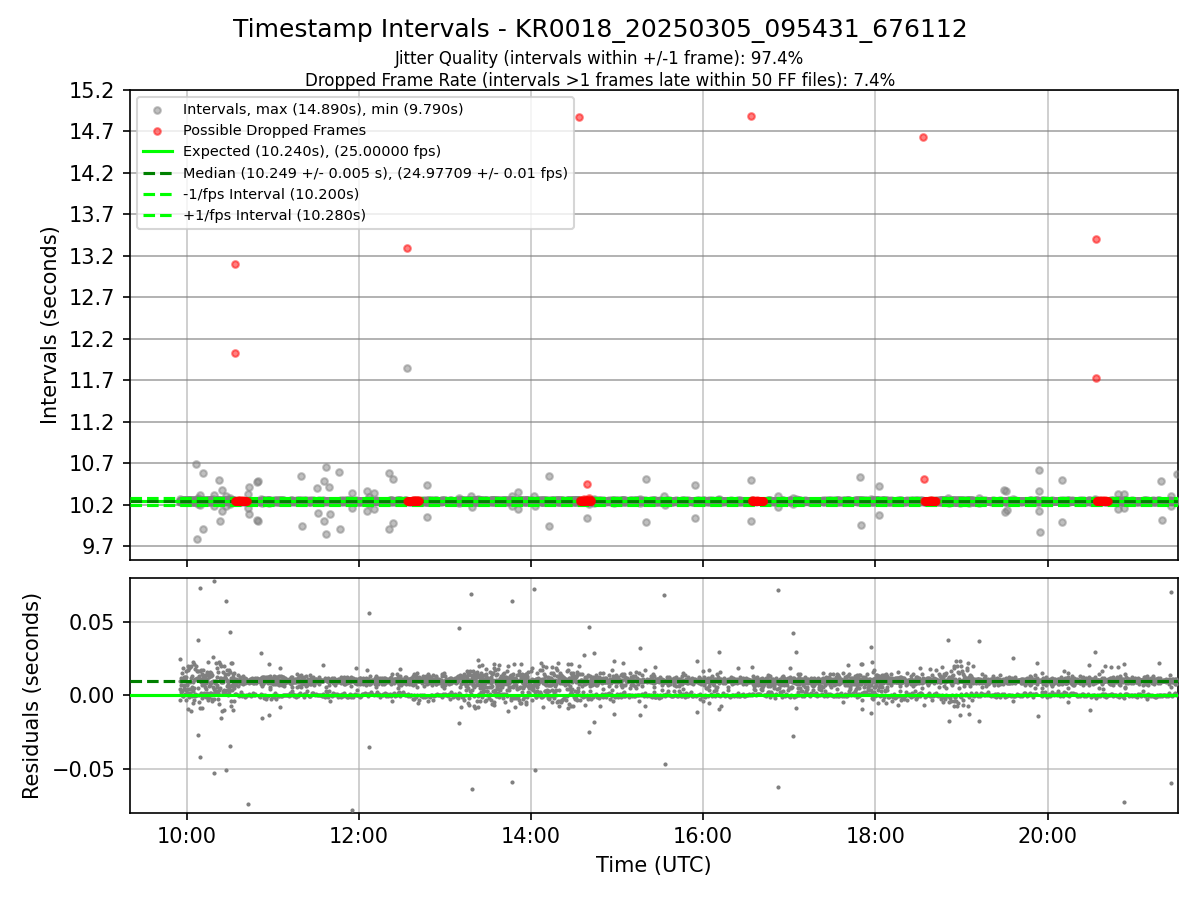Select the "Jitter Quality ... 97.4%" subtitle line
The image size is (1200, 900).
599,58
